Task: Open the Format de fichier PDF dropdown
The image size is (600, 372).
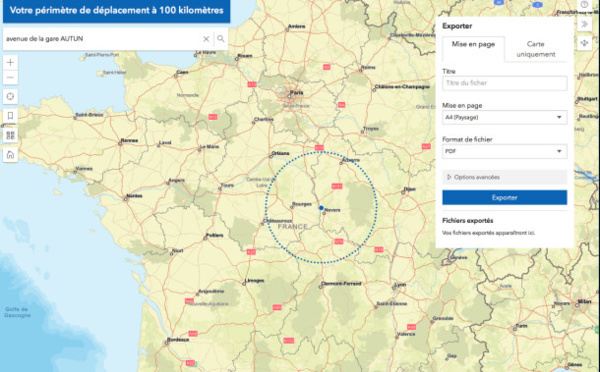Action: (504, 151)
